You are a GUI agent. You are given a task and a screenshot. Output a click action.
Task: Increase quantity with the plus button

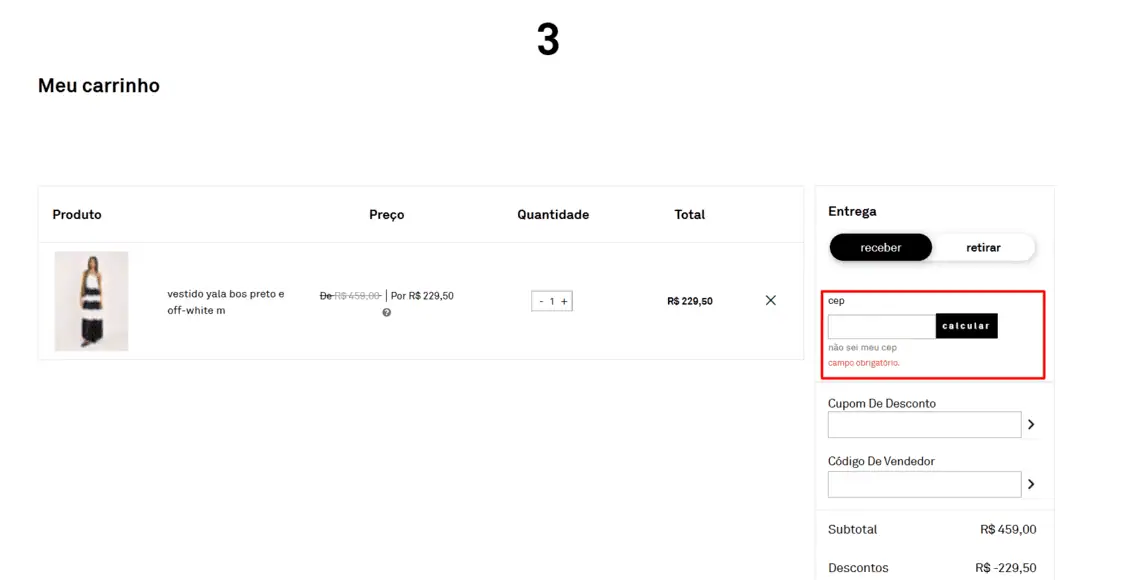click(x=564, y=301)
